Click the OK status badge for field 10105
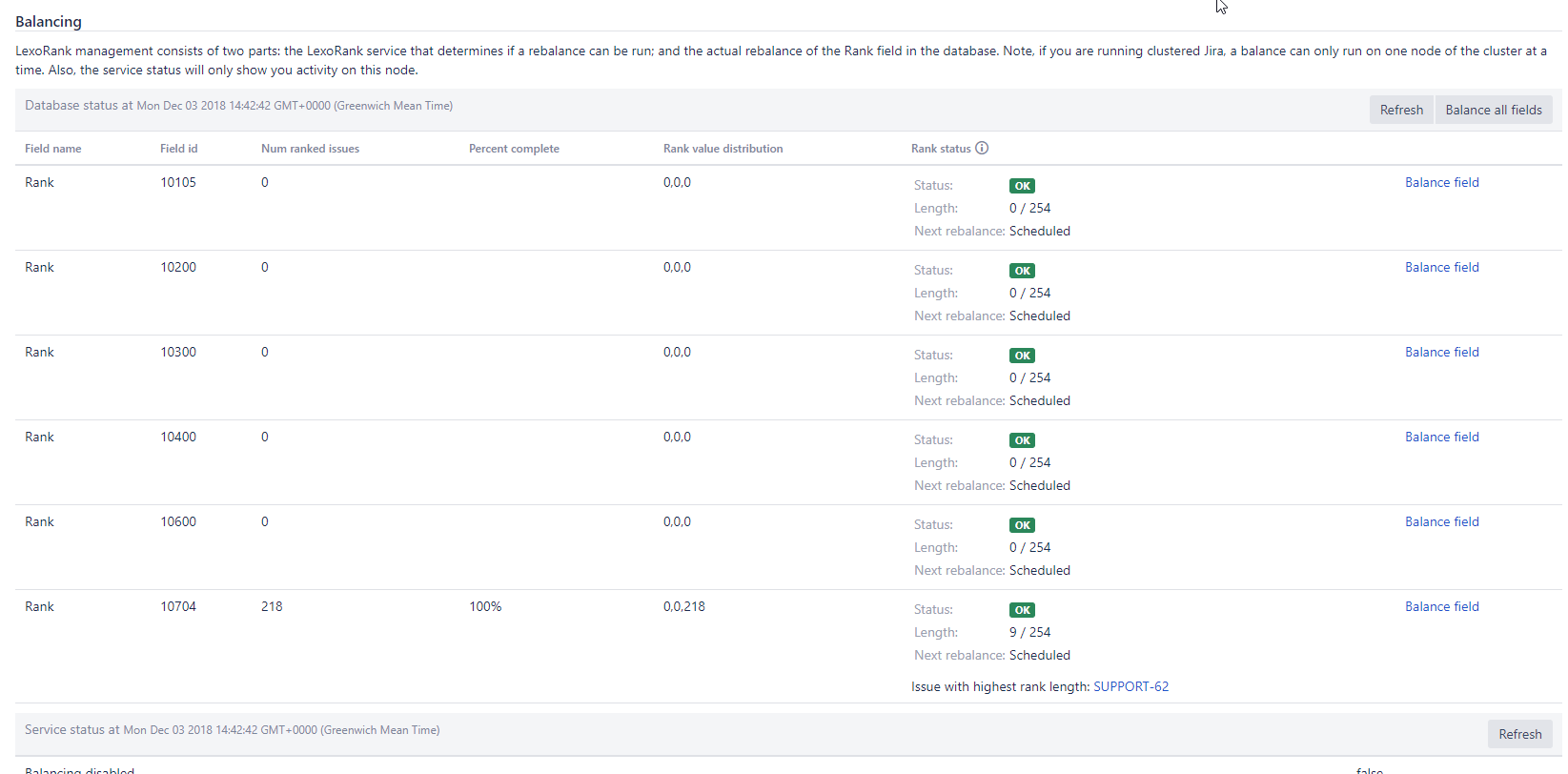1568x774 pixels. tap(1022, 186)
